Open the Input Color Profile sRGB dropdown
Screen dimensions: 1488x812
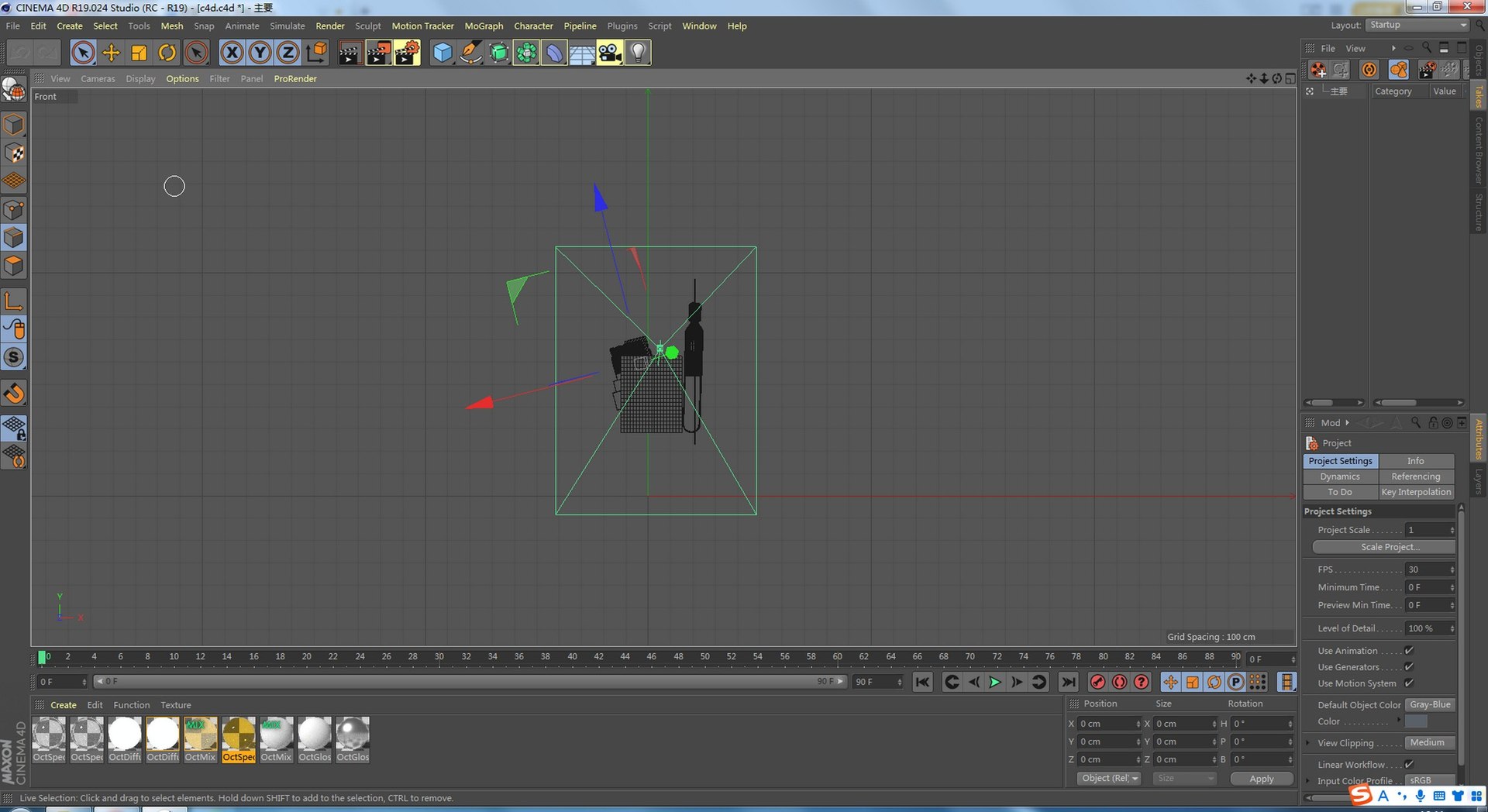[1430, 780]
